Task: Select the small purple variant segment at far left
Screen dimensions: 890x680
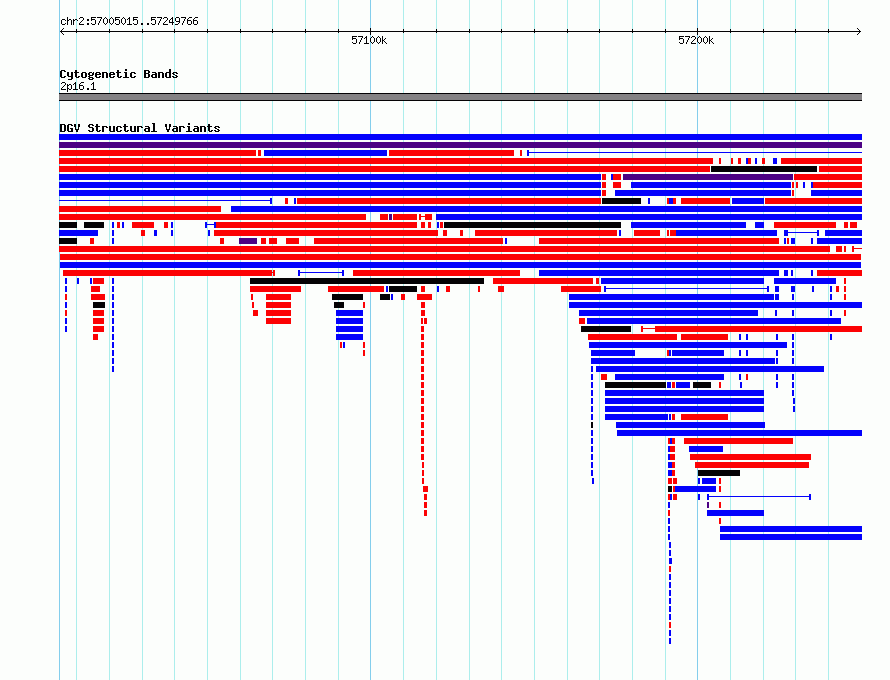Action: 248,241
